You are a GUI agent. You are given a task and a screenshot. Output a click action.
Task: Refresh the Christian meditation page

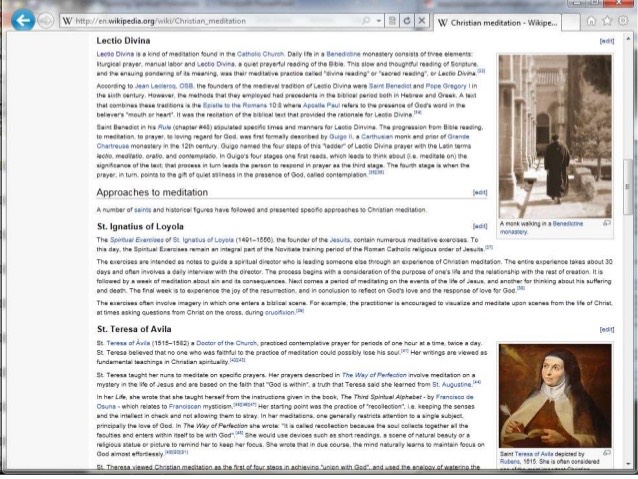[406, 20]
